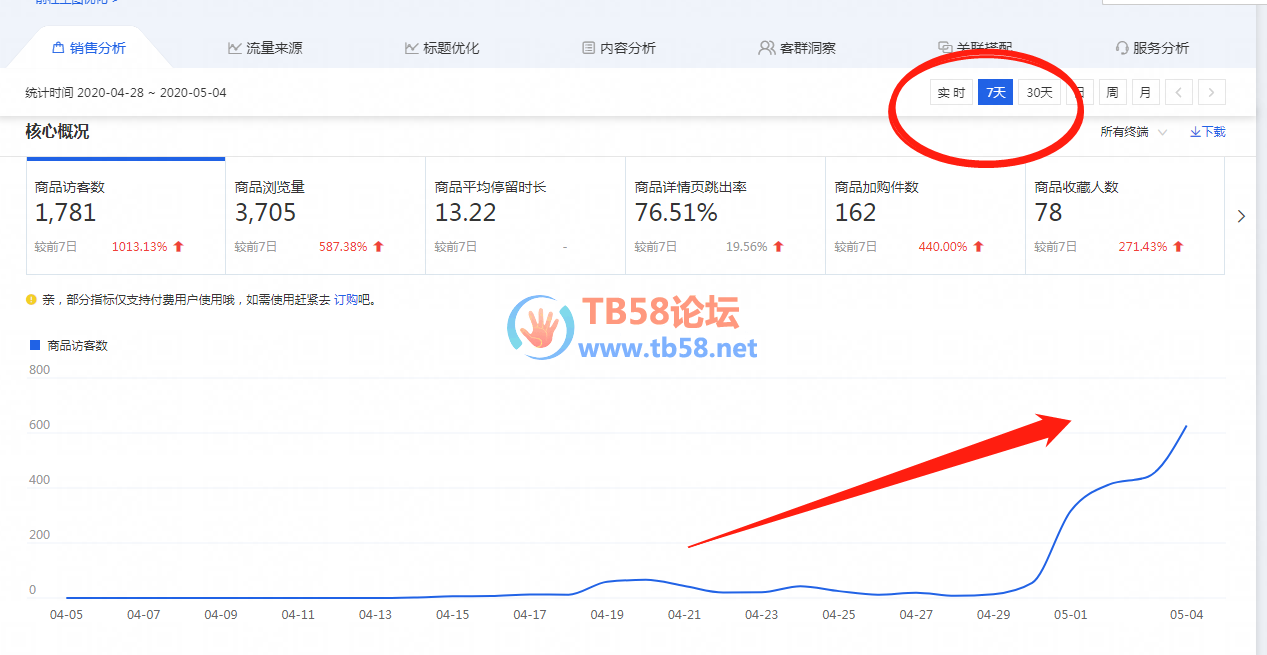
Task: Select the 商品访客数 metric card
Action: tap(125, 215)
